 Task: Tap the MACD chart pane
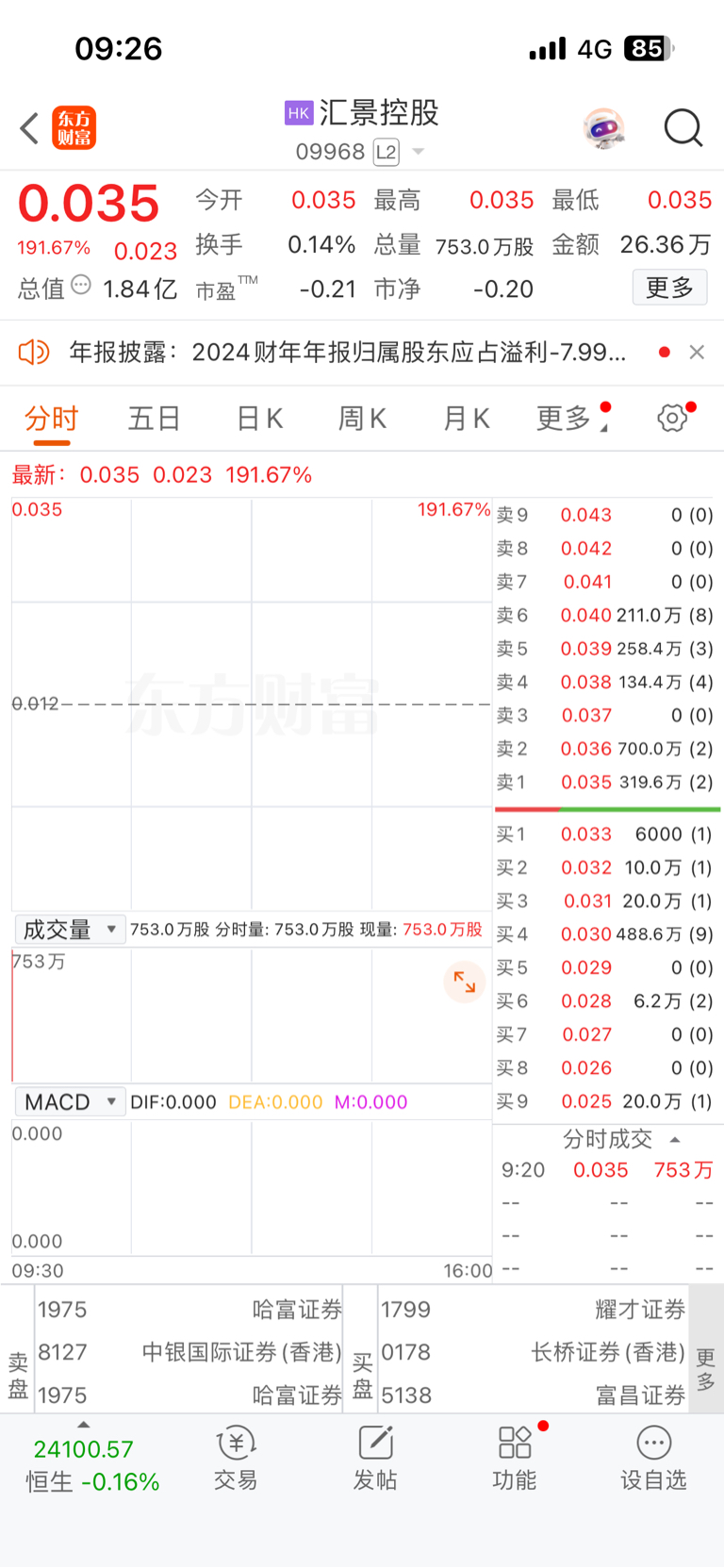click(252, 1188)
